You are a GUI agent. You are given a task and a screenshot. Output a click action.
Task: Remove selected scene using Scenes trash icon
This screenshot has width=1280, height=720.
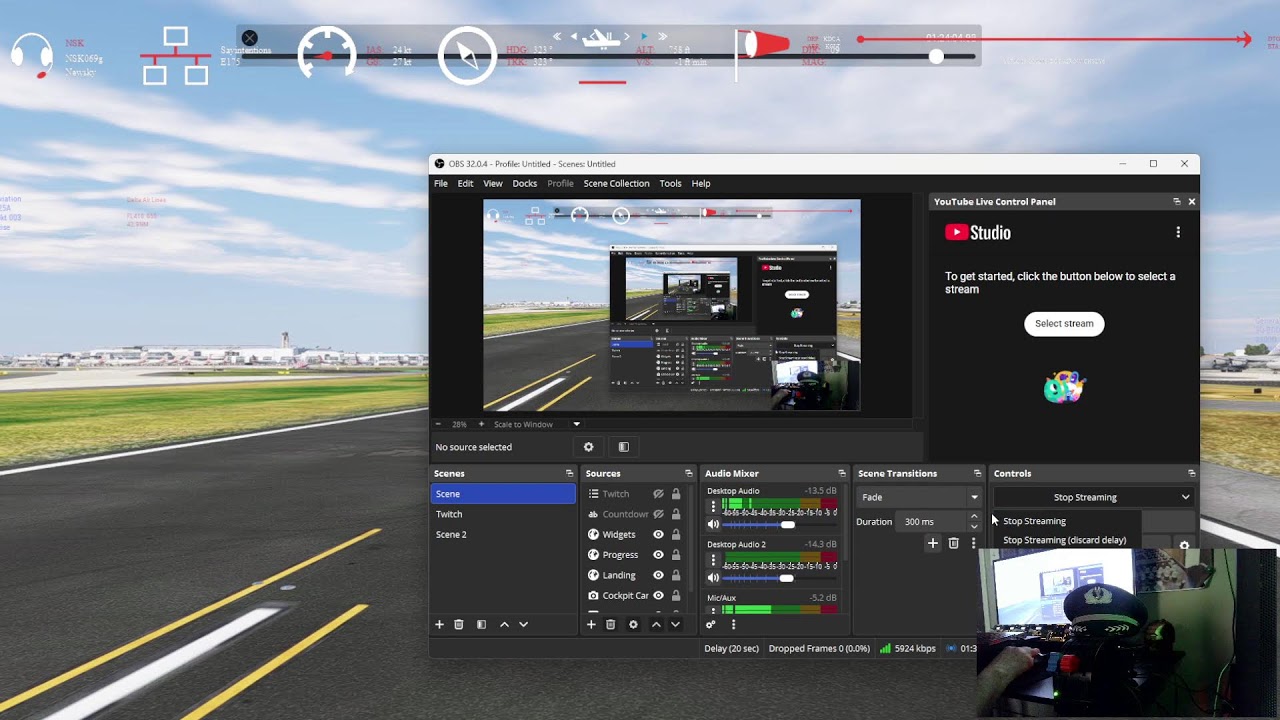pyautogui.click(x=459, y=625)
